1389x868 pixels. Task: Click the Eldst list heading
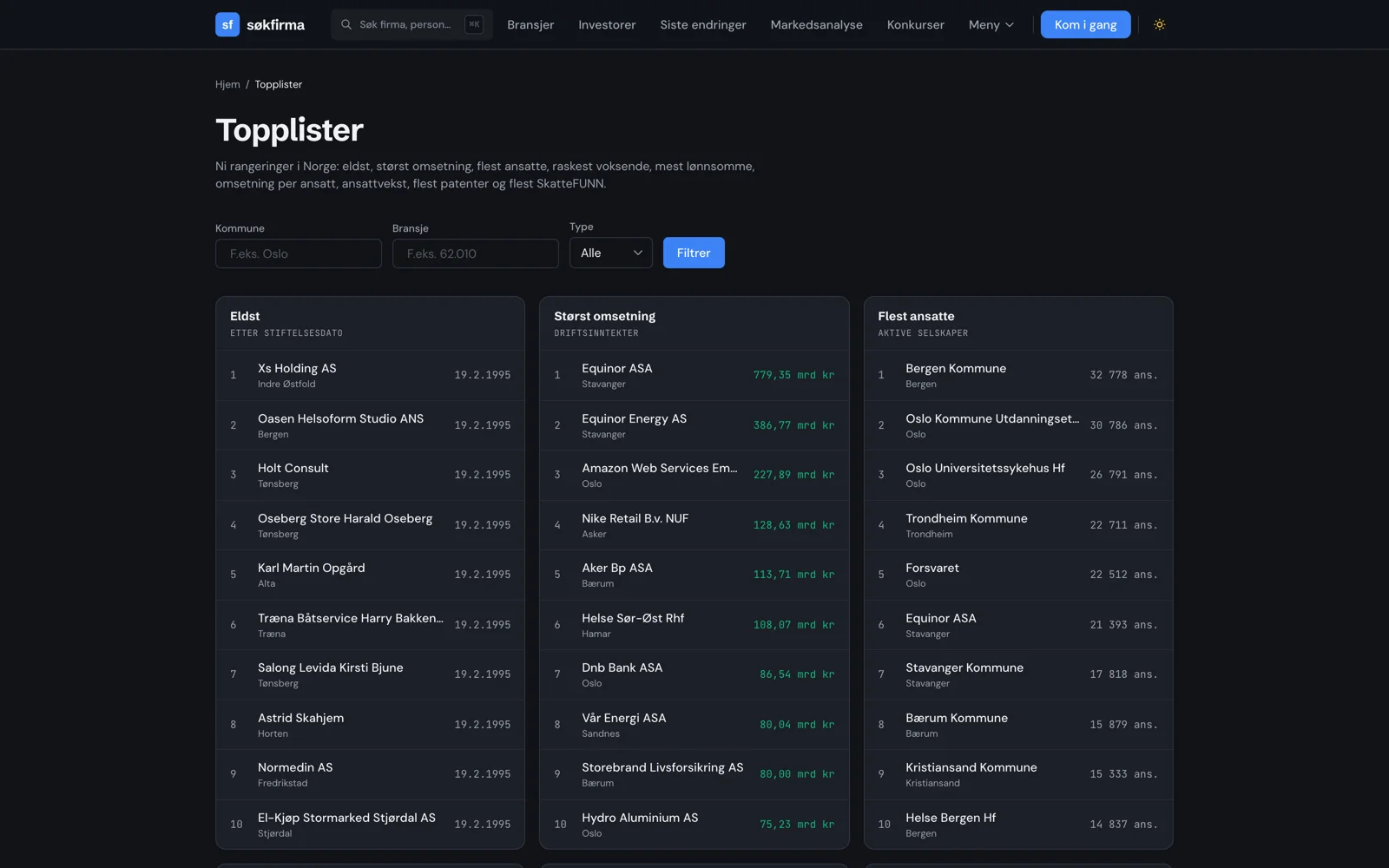245,316
